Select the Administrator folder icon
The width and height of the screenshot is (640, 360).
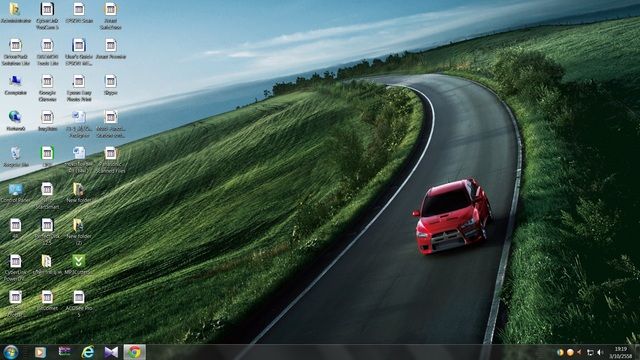(x=16, y=13)
